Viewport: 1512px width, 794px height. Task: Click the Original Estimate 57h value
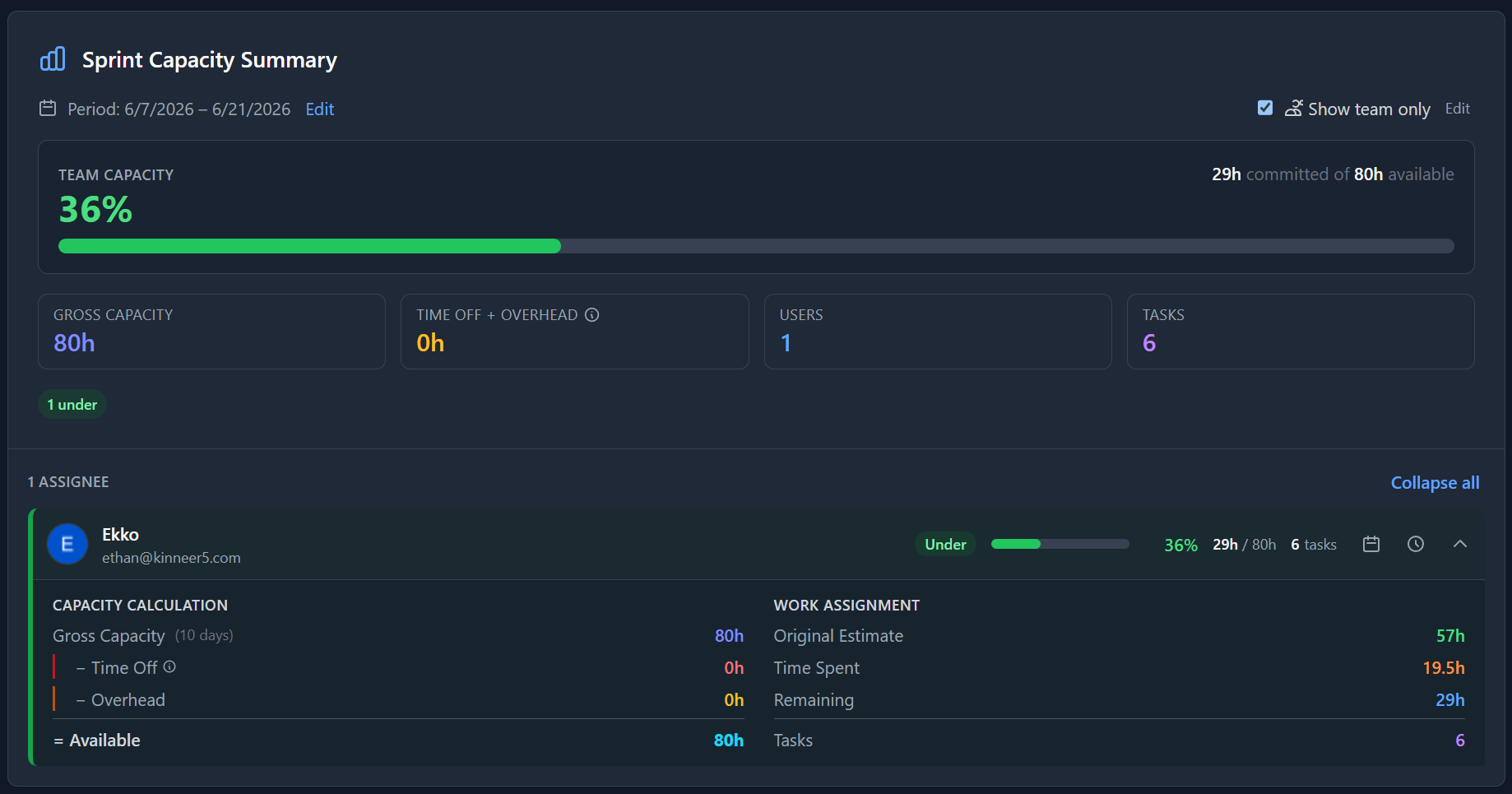pos(1450,636)
